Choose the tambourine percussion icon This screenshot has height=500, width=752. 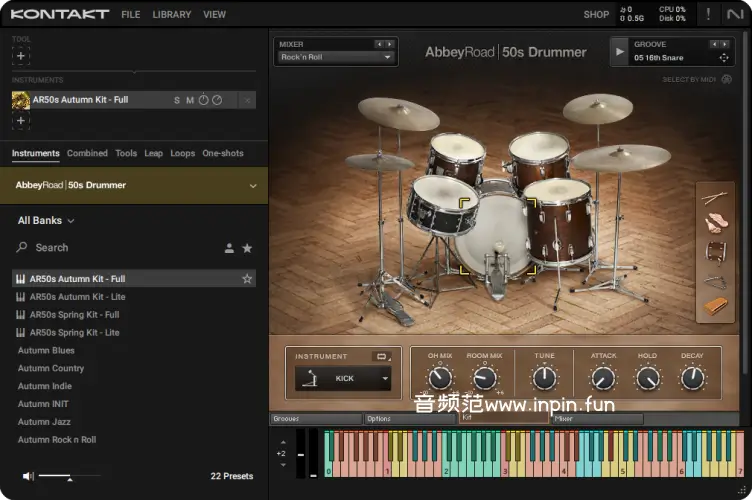[x=714, y=252]
